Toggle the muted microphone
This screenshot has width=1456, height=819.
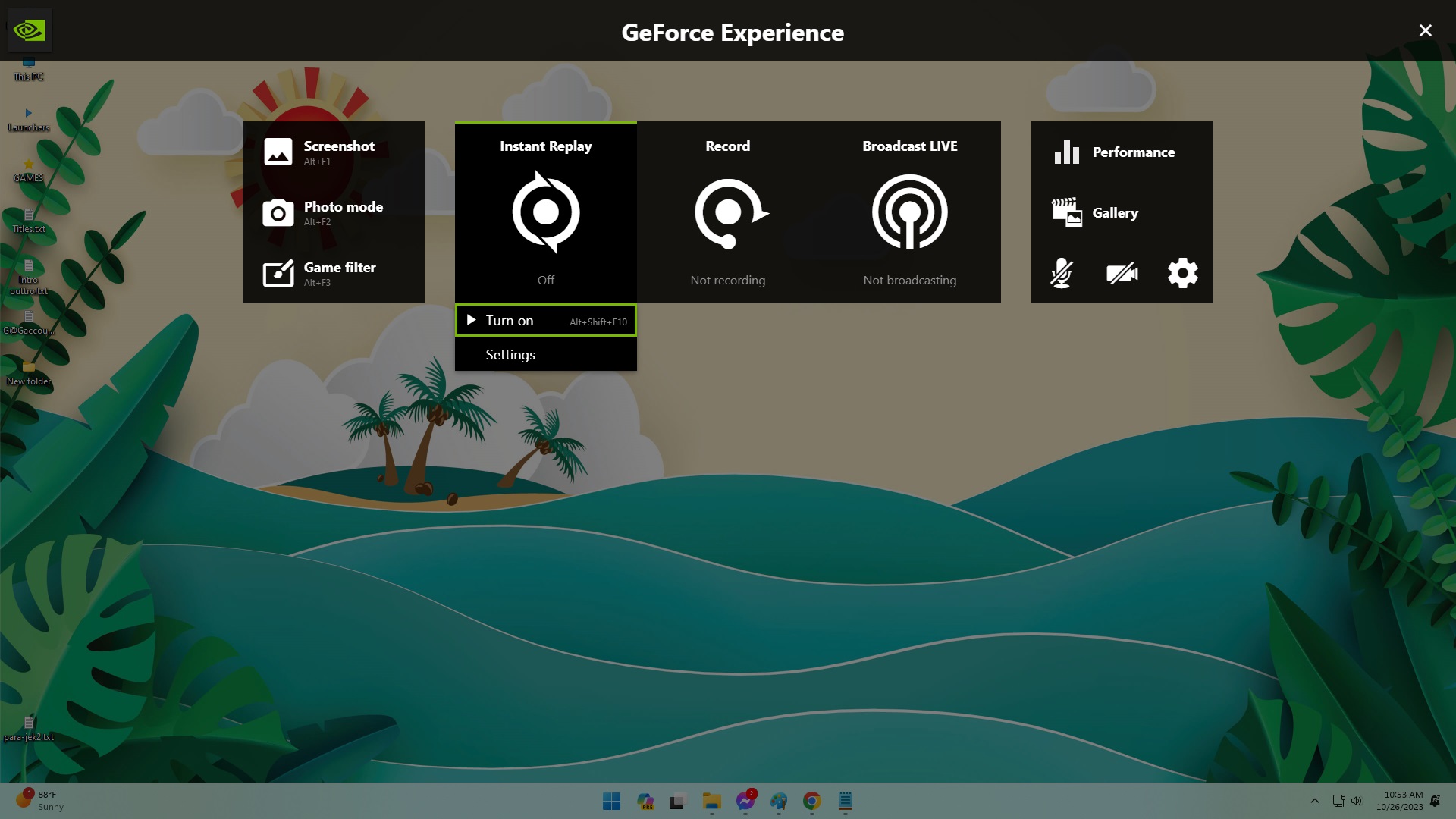(x=1062, y=273)
